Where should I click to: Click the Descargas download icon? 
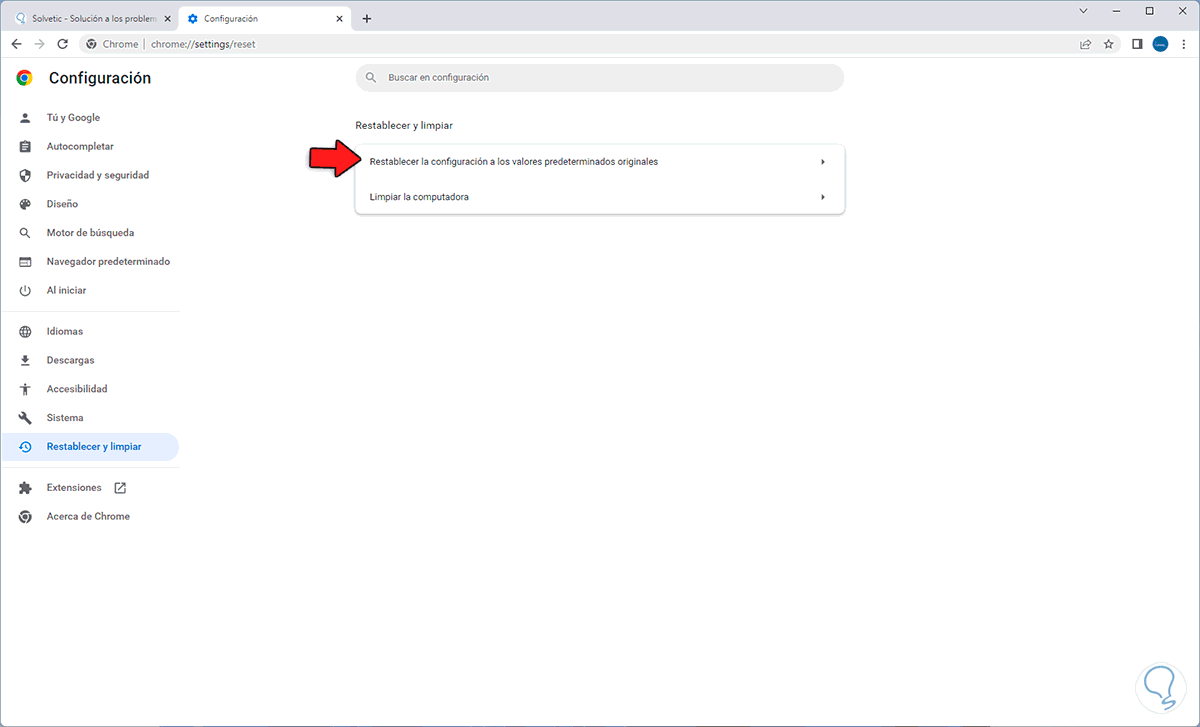[x=26, y=360]
